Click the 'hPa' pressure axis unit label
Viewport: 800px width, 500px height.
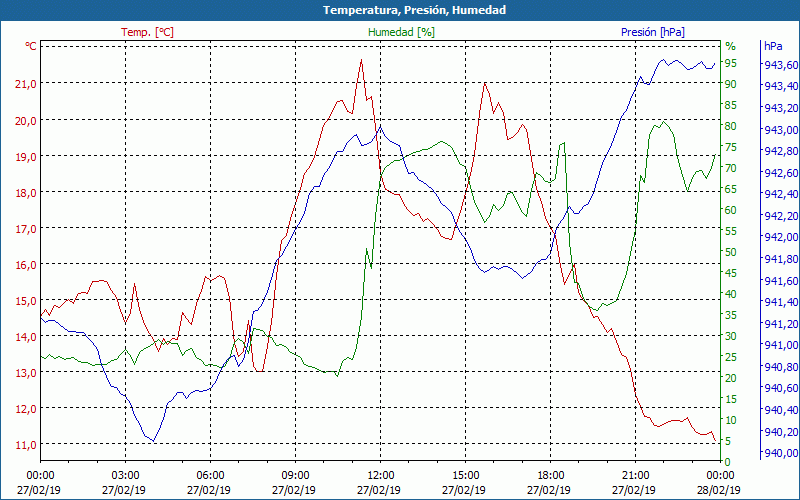click(773, 46)
